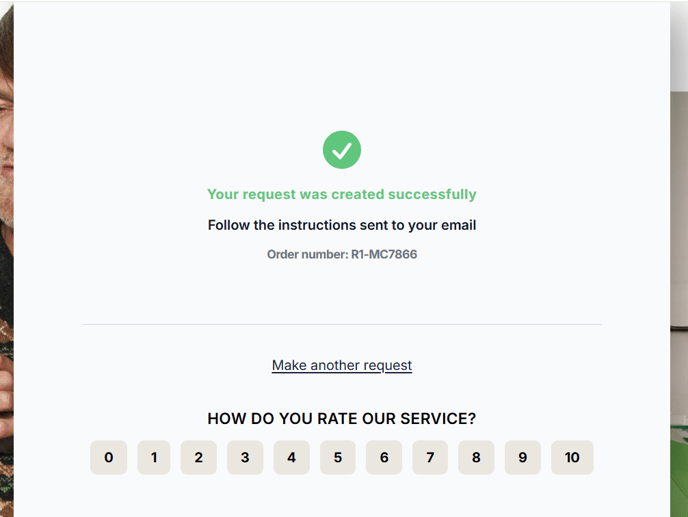
Task: Give the top rating of 10
Action: click(572, 457)
